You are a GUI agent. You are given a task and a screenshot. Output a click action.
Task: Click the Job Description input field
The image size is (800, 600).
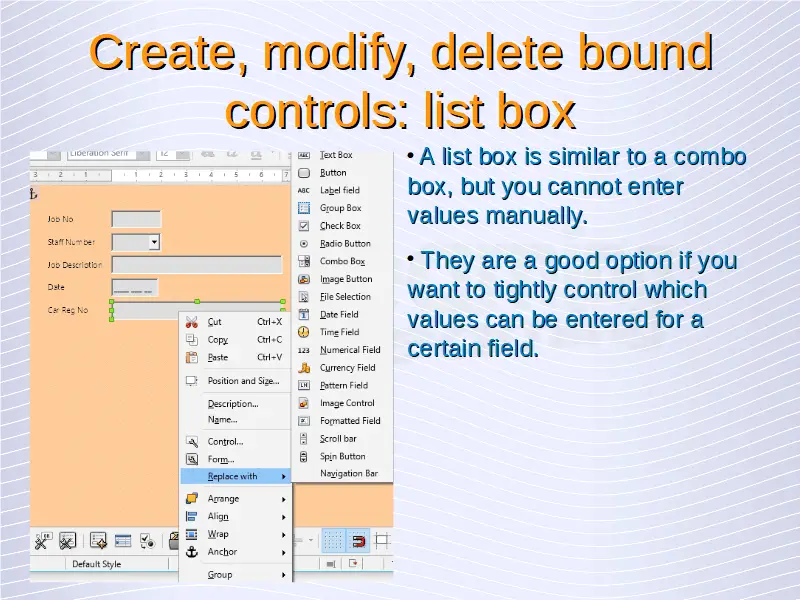(197, 265)
